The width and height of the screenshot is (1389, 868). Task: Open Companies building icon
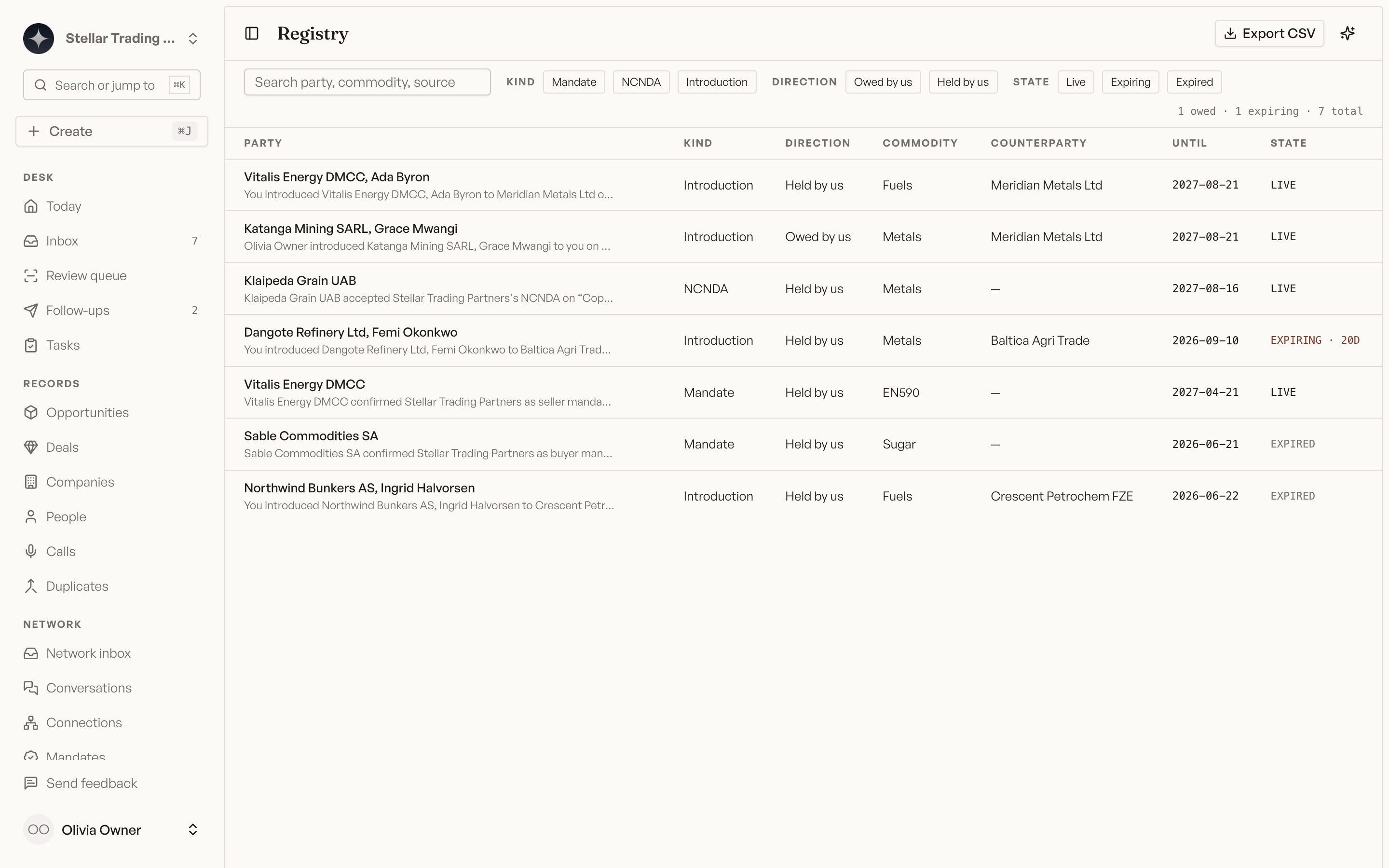tap(31, 482)
